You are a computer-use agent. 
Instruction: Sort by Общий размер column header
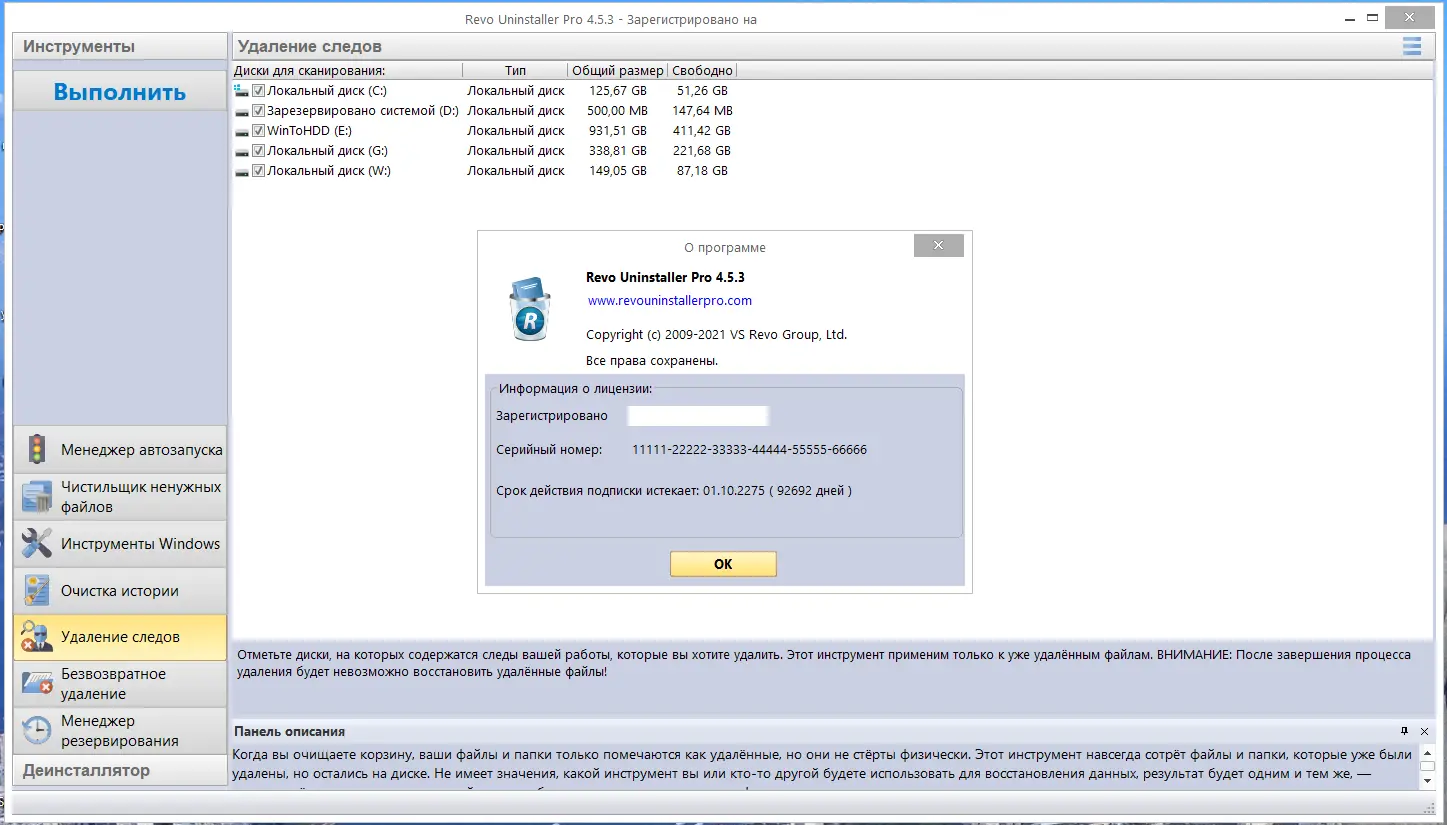click(617, 70)
